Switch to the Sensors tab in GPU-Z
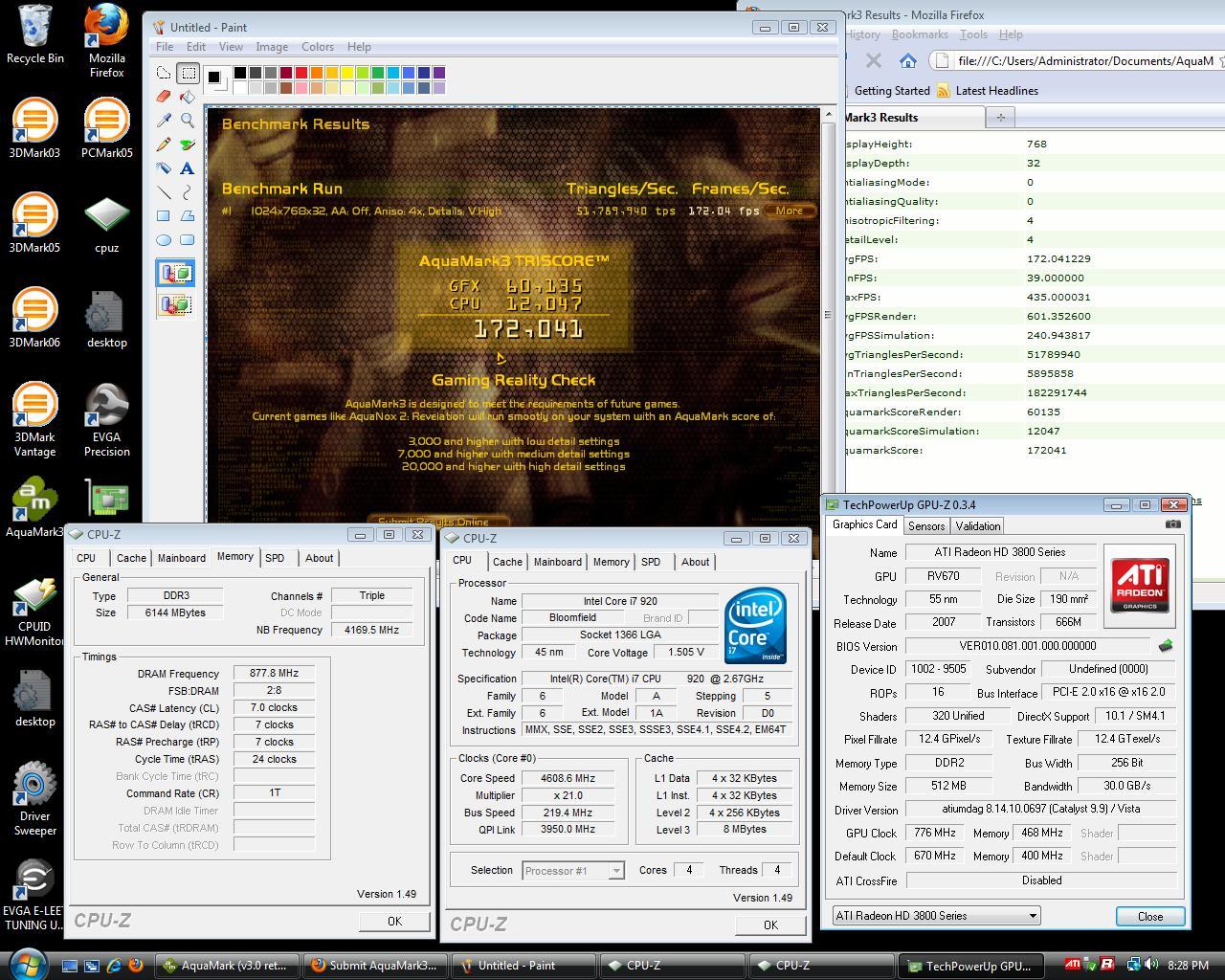1225x980 pixels. 926,525
